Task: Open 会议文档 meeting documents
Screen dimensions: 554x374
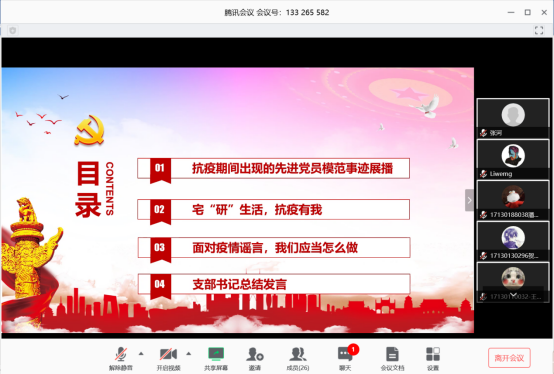Action: [x=392, y=358]
